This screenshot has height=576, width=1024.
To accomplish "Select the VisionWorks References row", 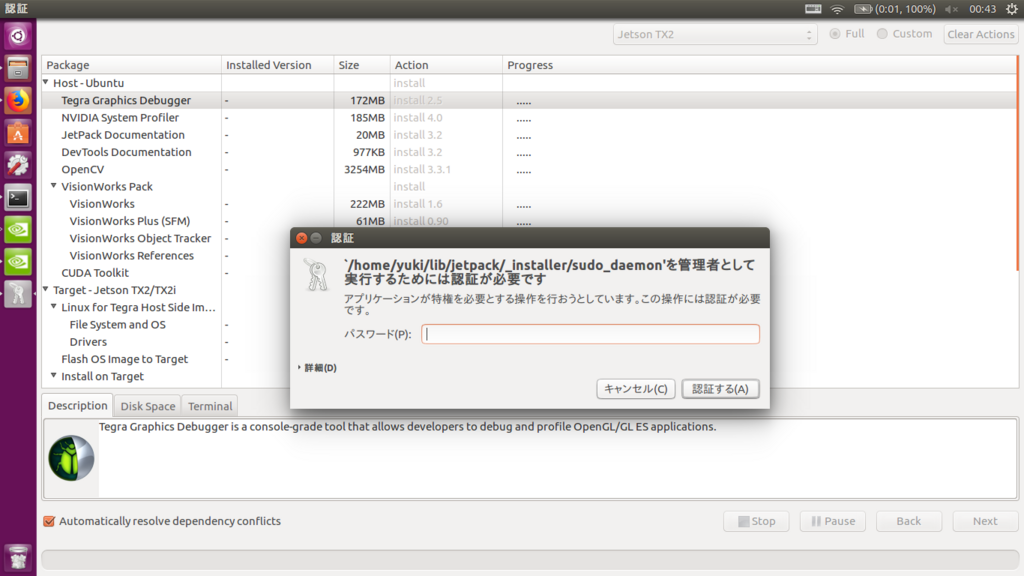I will 166,255.
